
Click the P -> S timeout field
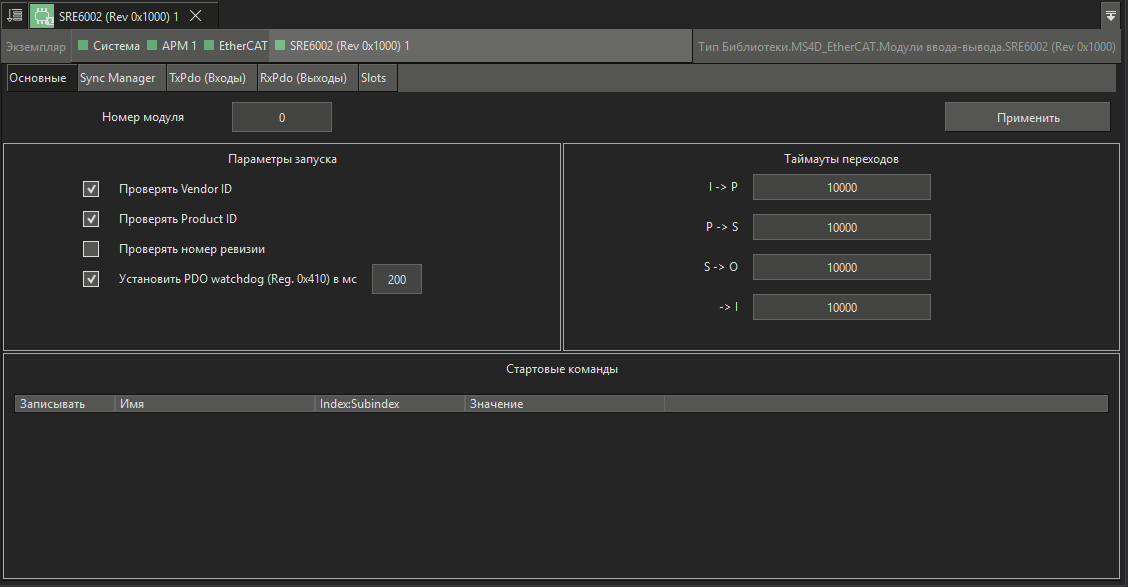coord(842,227)
